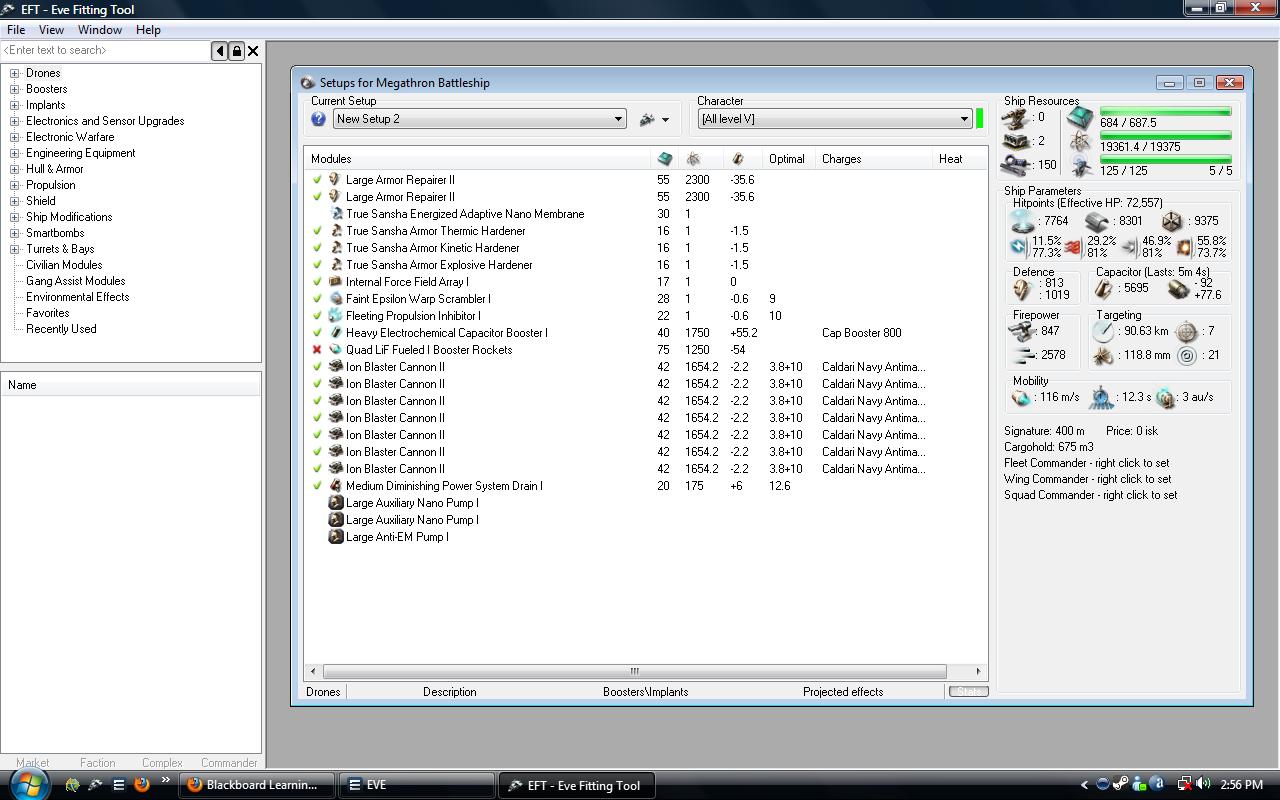Click the turret firepower icon next to 847
The height and width of the screenshot is (800, 1280).
1022,331
